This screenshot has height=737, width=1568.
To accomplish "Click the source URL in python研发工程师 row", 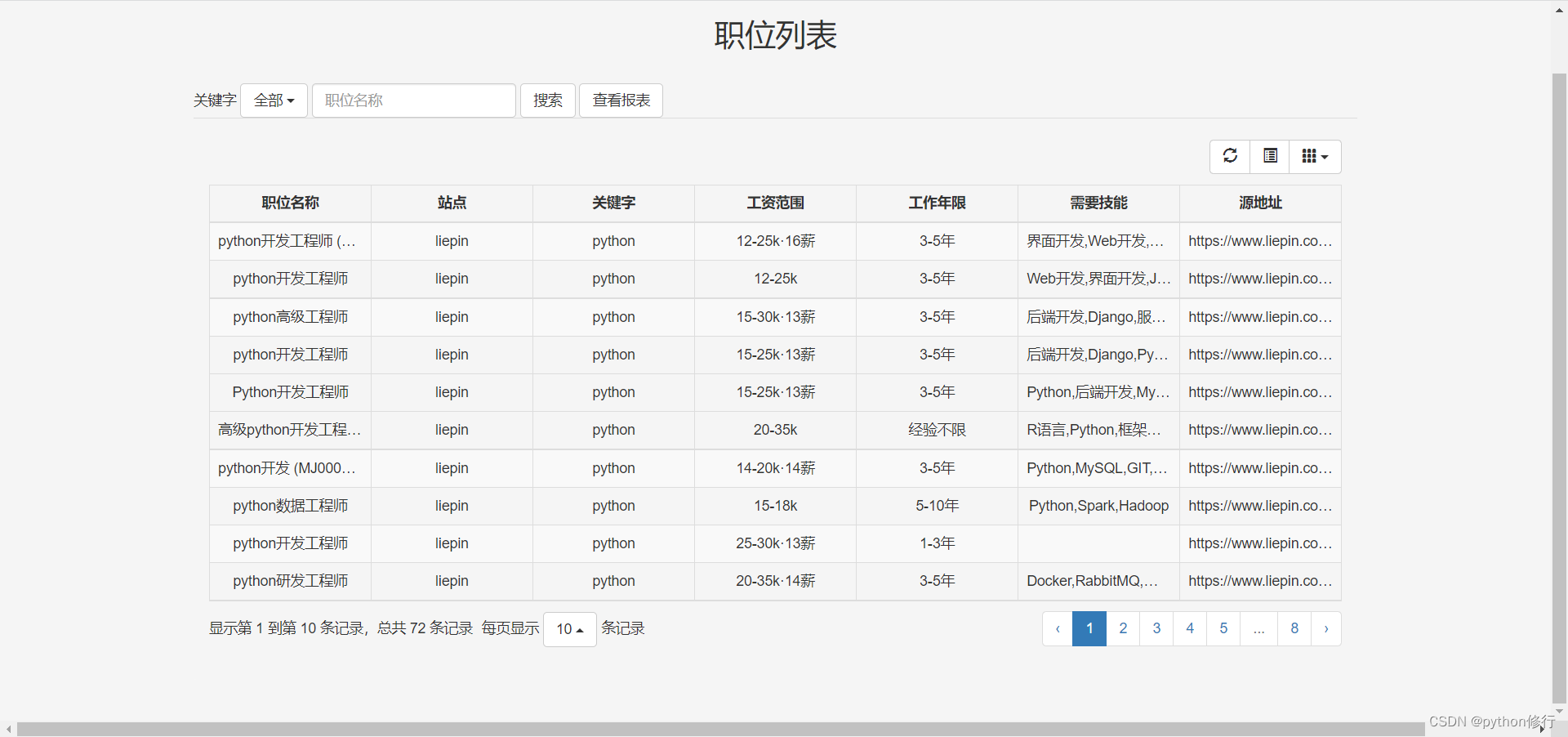I will pyautogui.click(x=1260, y=581).
